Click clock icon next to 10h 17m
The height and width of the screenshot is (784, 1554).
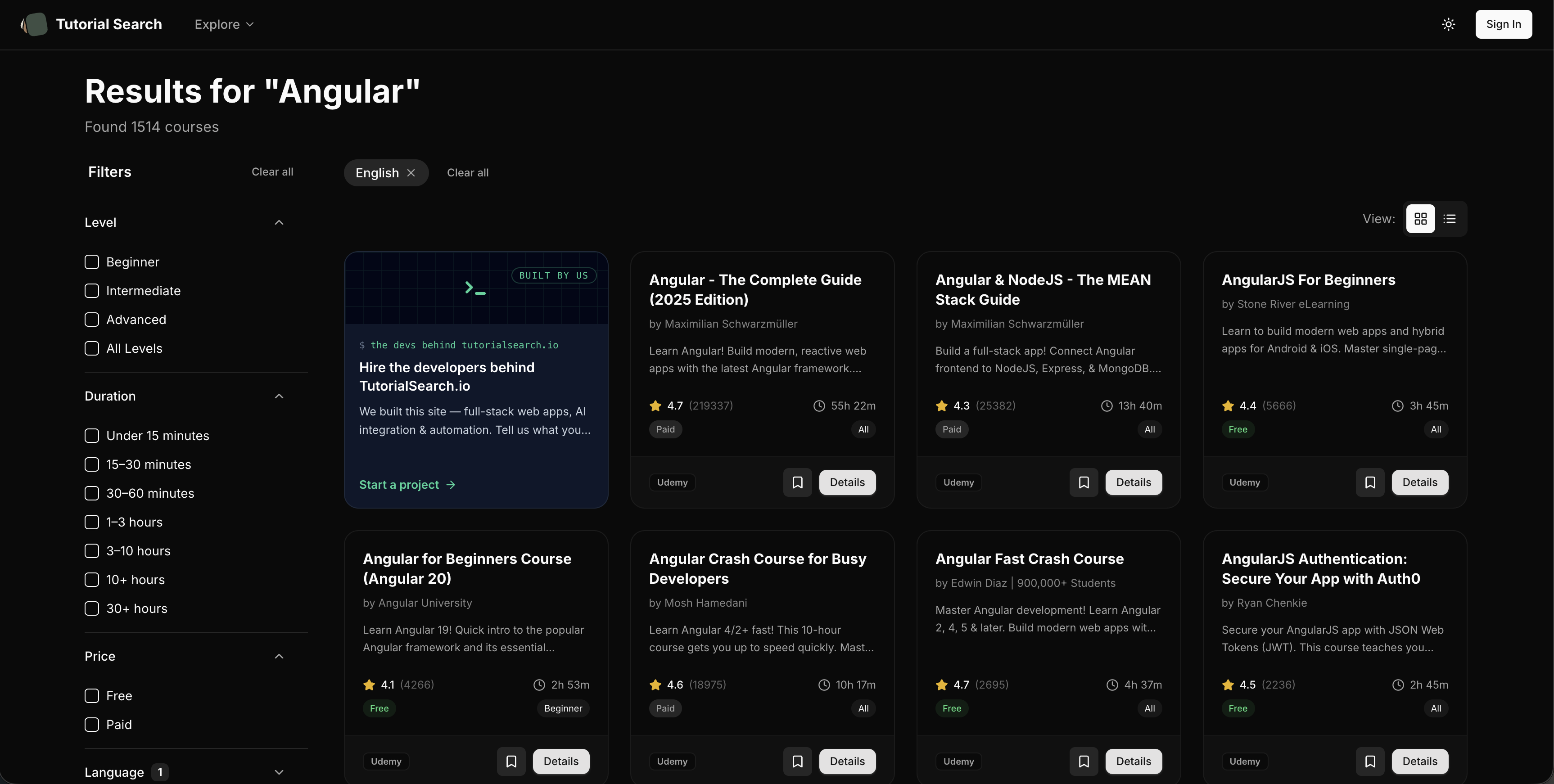coord(823,685)
